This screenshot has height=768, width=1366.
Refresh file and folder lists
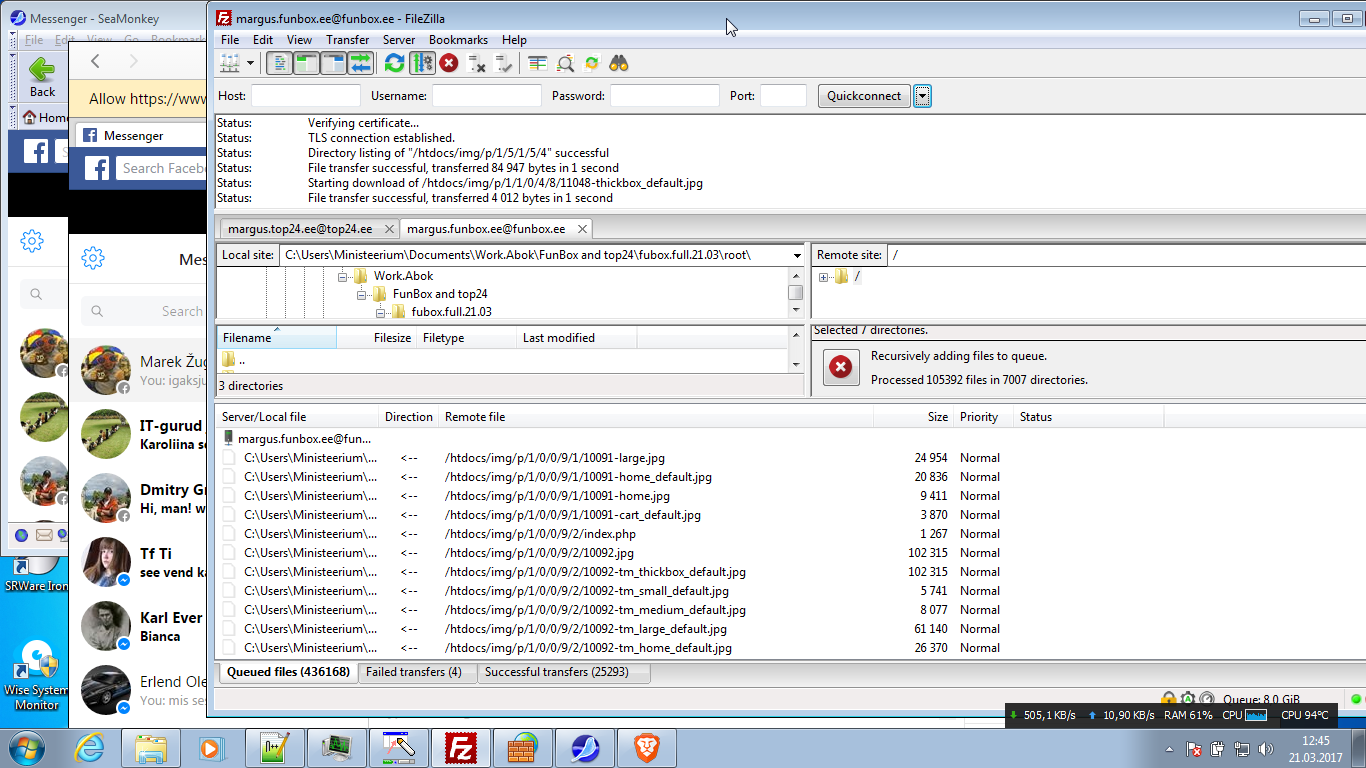pyautogui.click(x=394, y=63)
